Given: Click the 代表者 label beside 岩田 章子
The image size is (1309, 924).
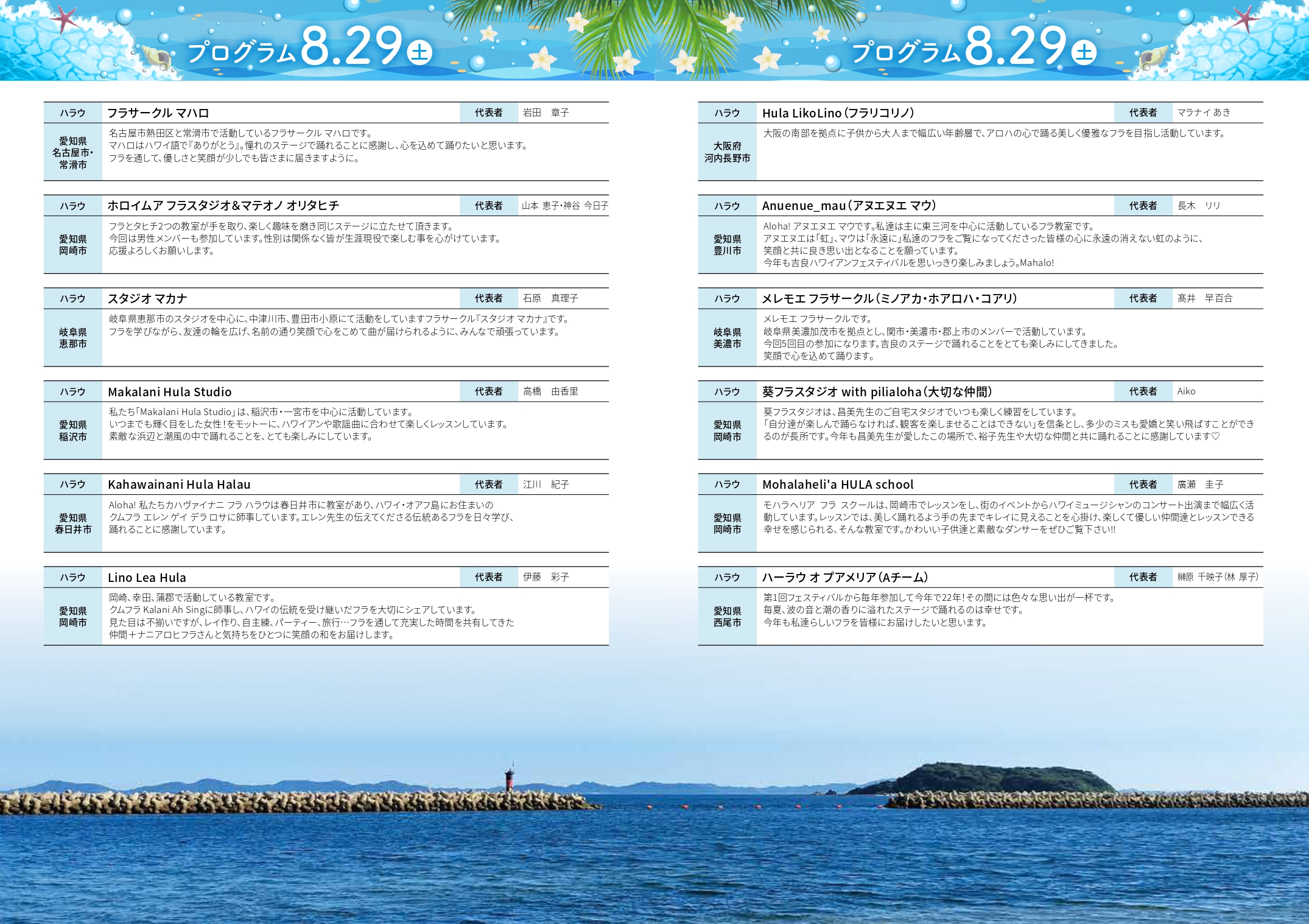Looking at the screenshot, I should pos(489,113).
